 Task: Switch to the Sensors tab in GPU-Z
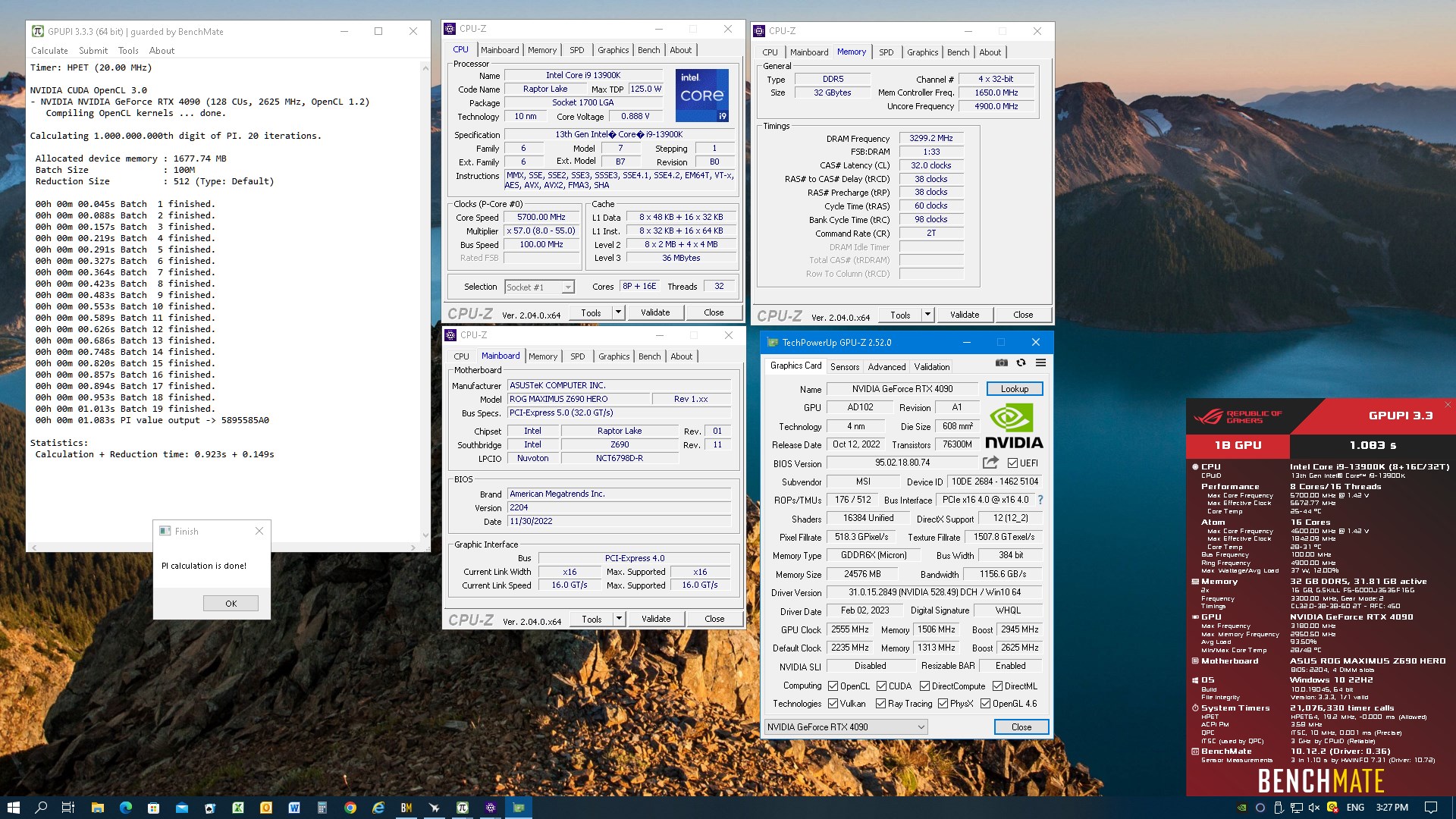(845, 366)
